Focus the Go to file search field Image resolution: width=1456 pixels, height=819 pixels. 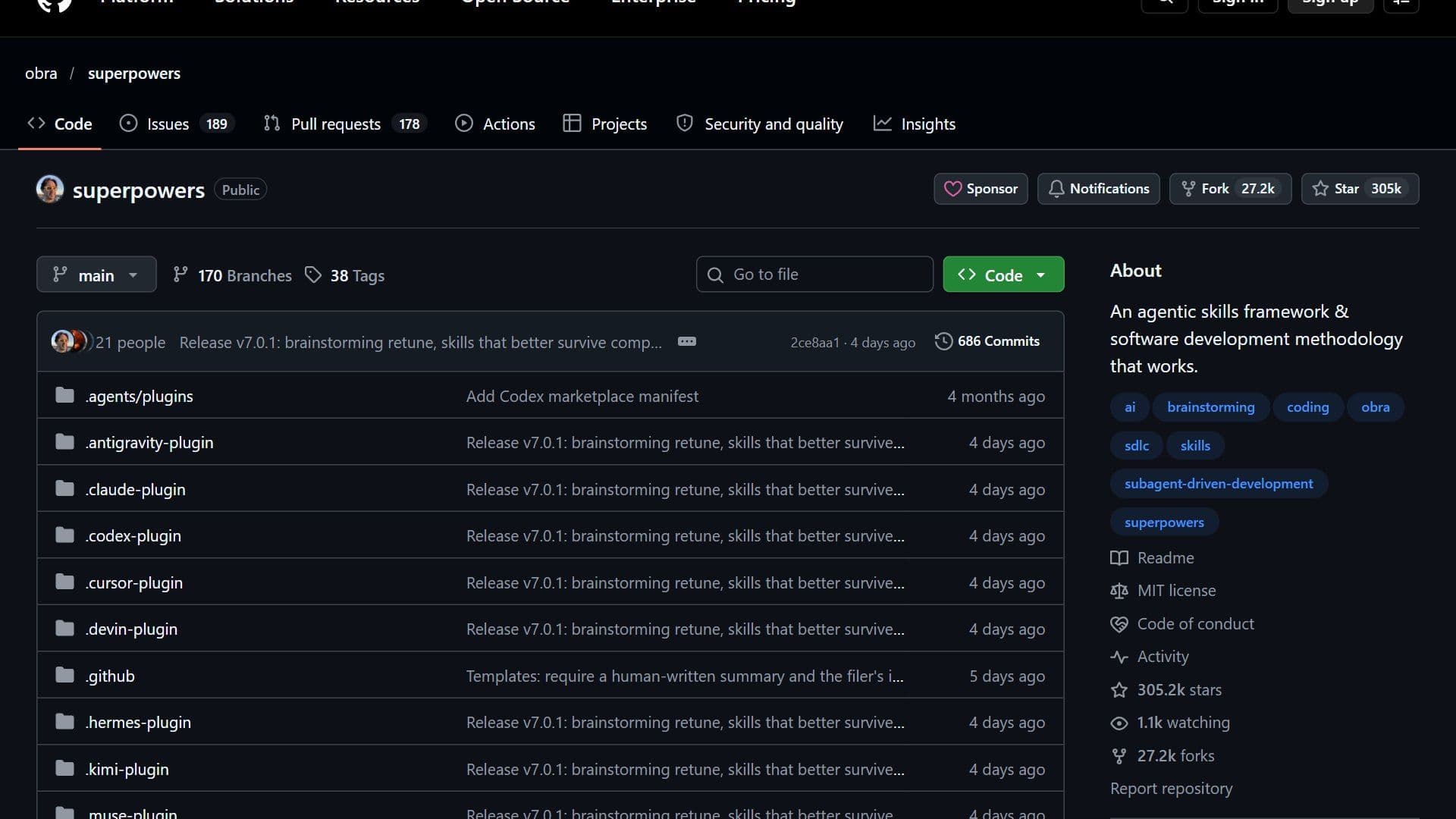814,275
